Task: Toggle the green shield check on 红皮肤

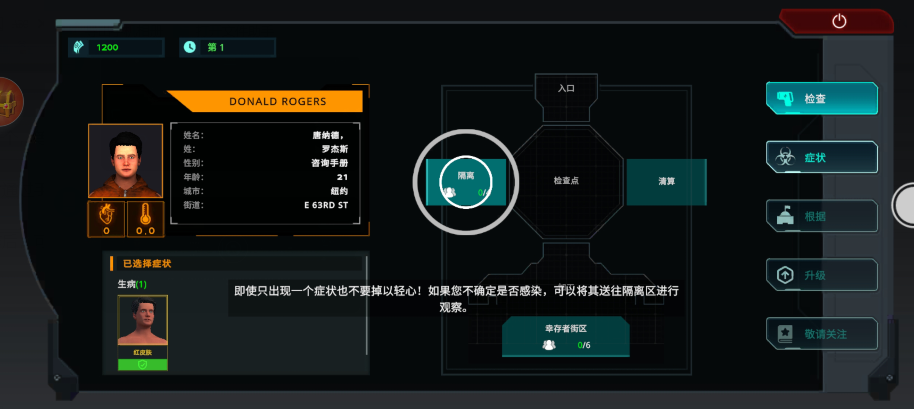Action: (142, 365)
